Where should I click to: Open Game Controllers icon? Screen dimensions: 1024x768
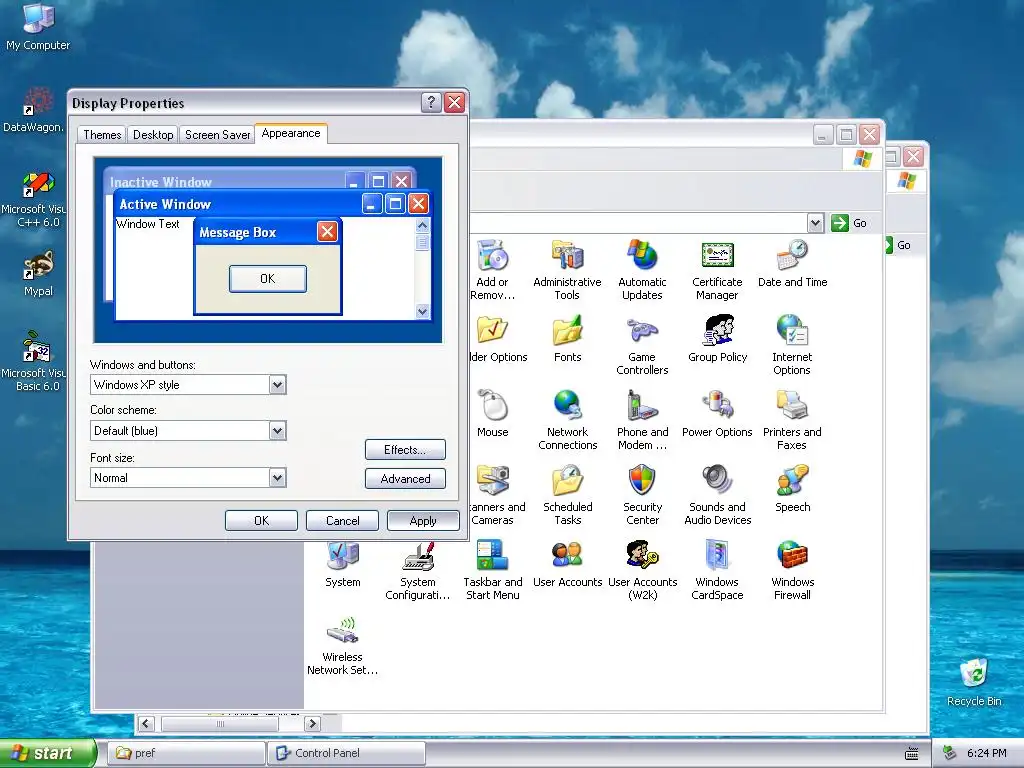coord(642,330)
